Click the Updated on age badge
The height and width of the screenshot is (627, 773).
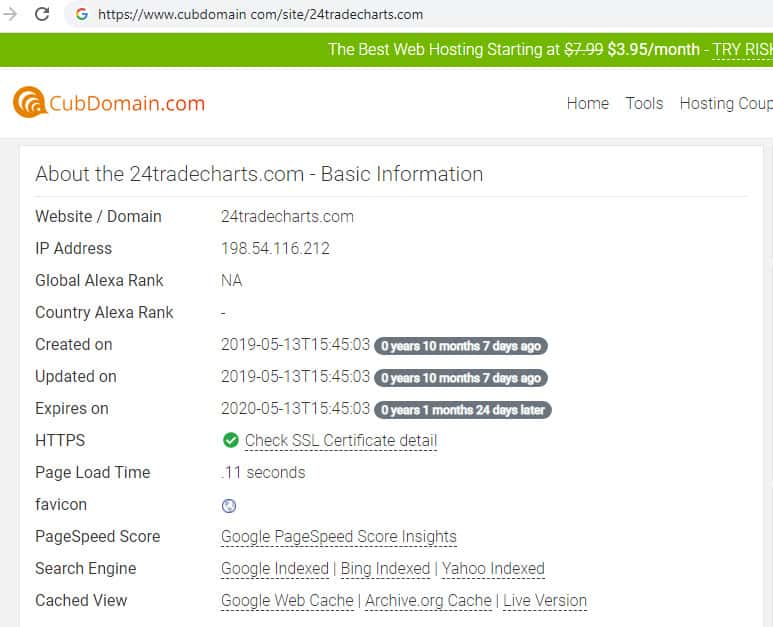pyautogui.click(x=461, y=378)
